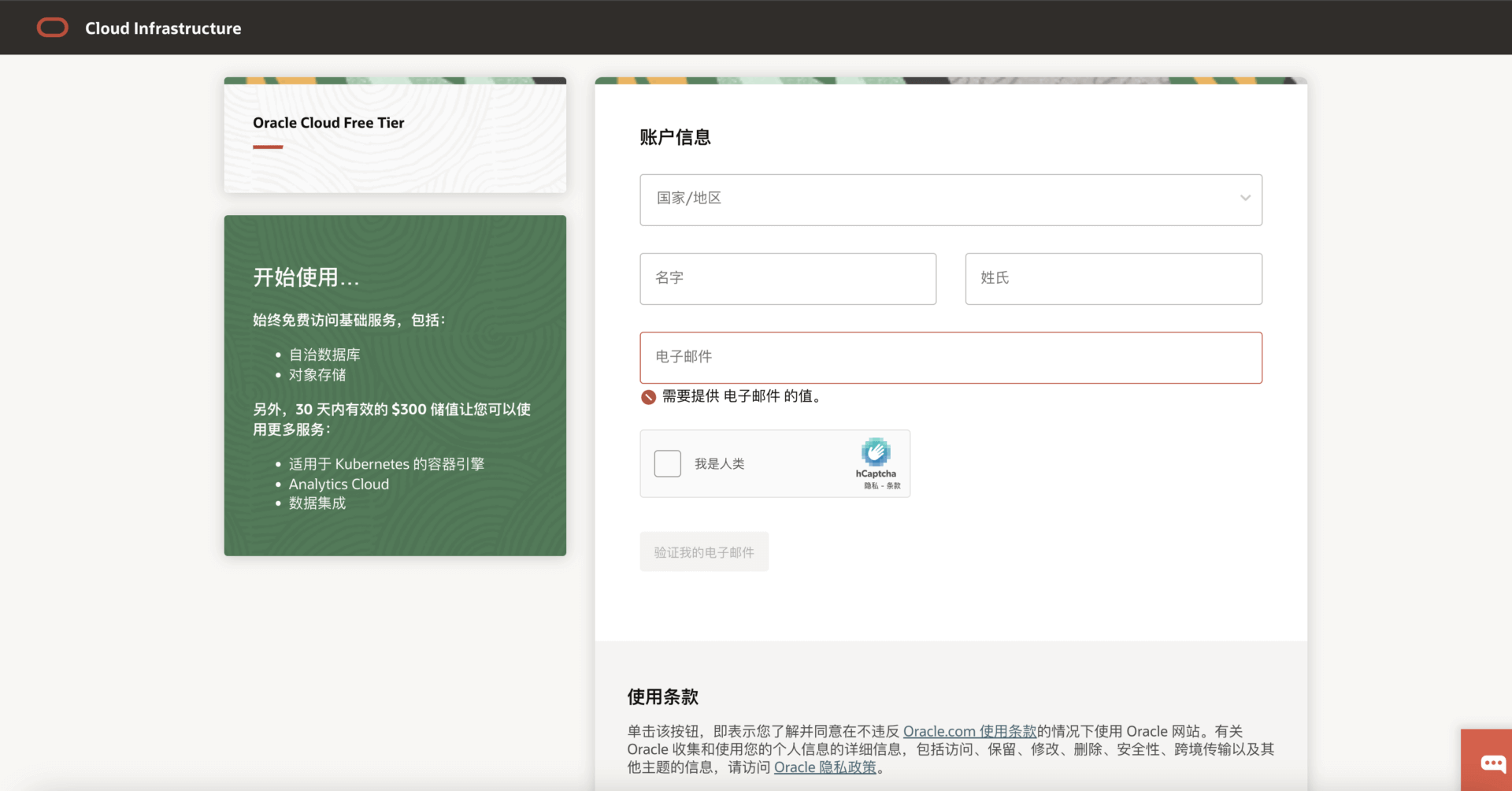Click the hCaptcha brand name text
The height and width of the screenshot is (791, 1512).
point(876,473)
